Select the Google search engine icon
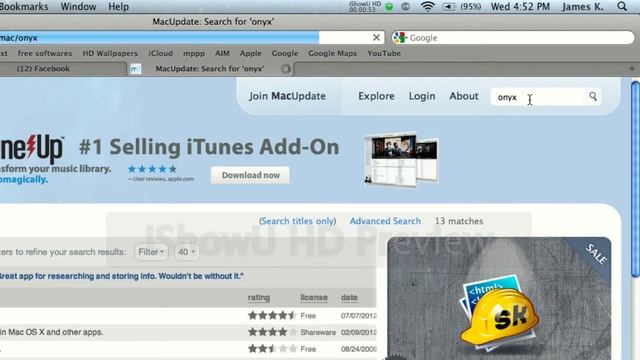640x360 pixels. coord(400,38)
